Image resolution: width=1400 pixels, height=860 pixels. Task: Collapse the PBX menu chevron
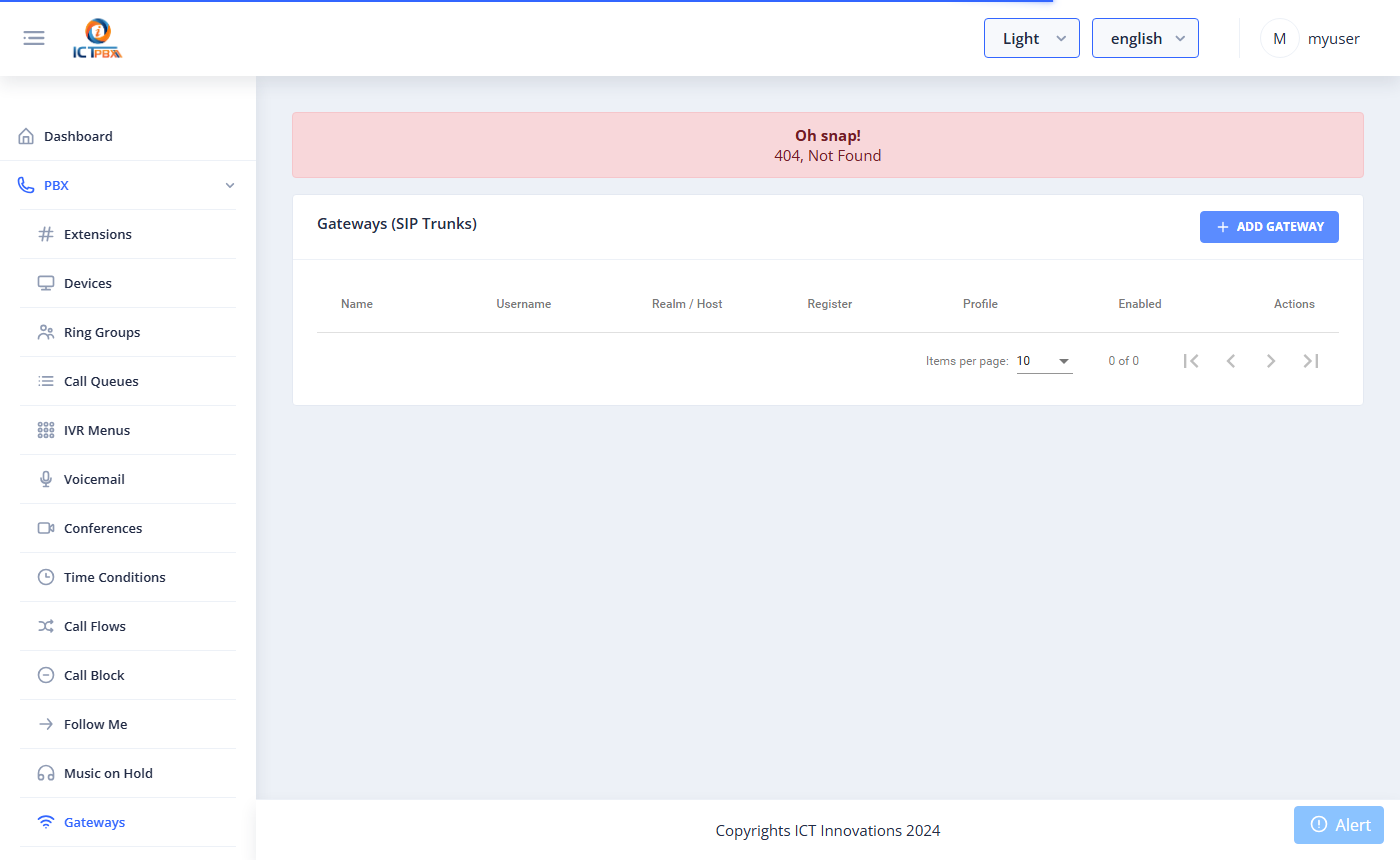(x=230, y=185)
